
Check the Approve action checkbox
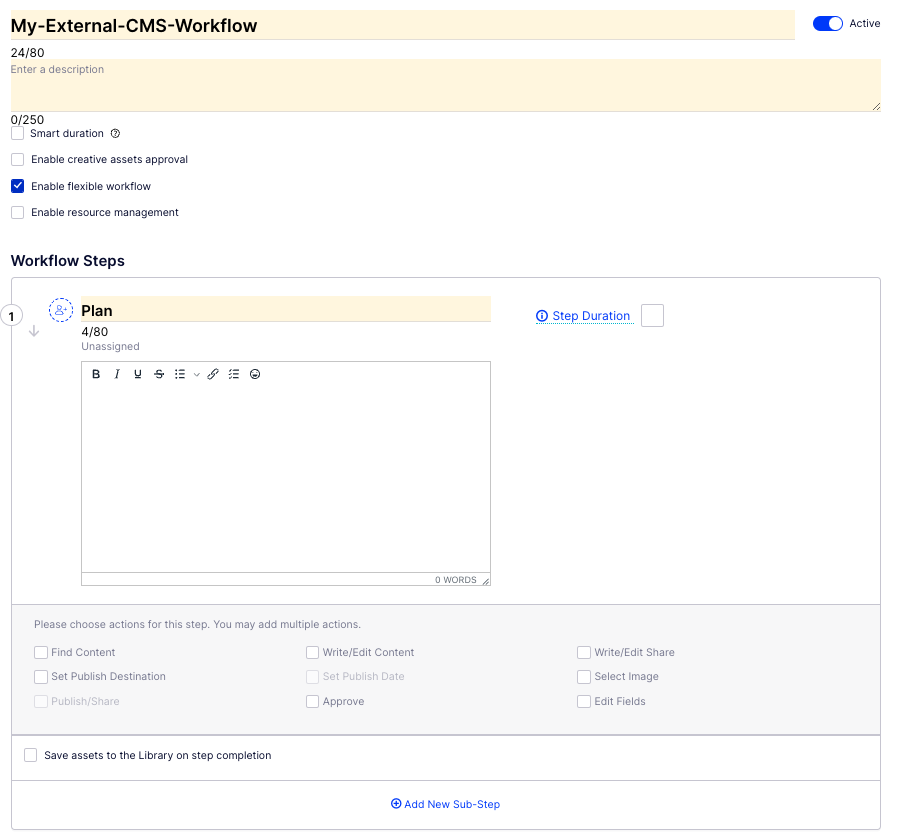(313, 702)
